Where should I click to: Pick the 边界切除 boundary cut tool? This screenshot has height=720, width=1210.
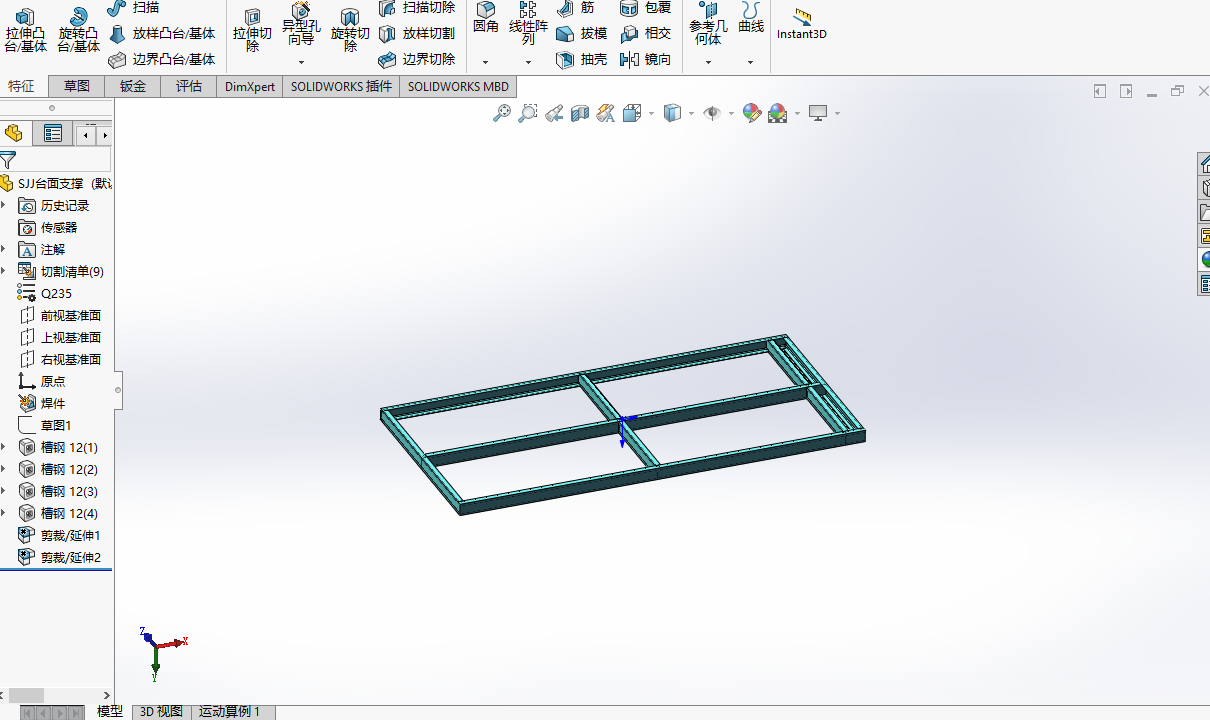click(x=417, y=60)
